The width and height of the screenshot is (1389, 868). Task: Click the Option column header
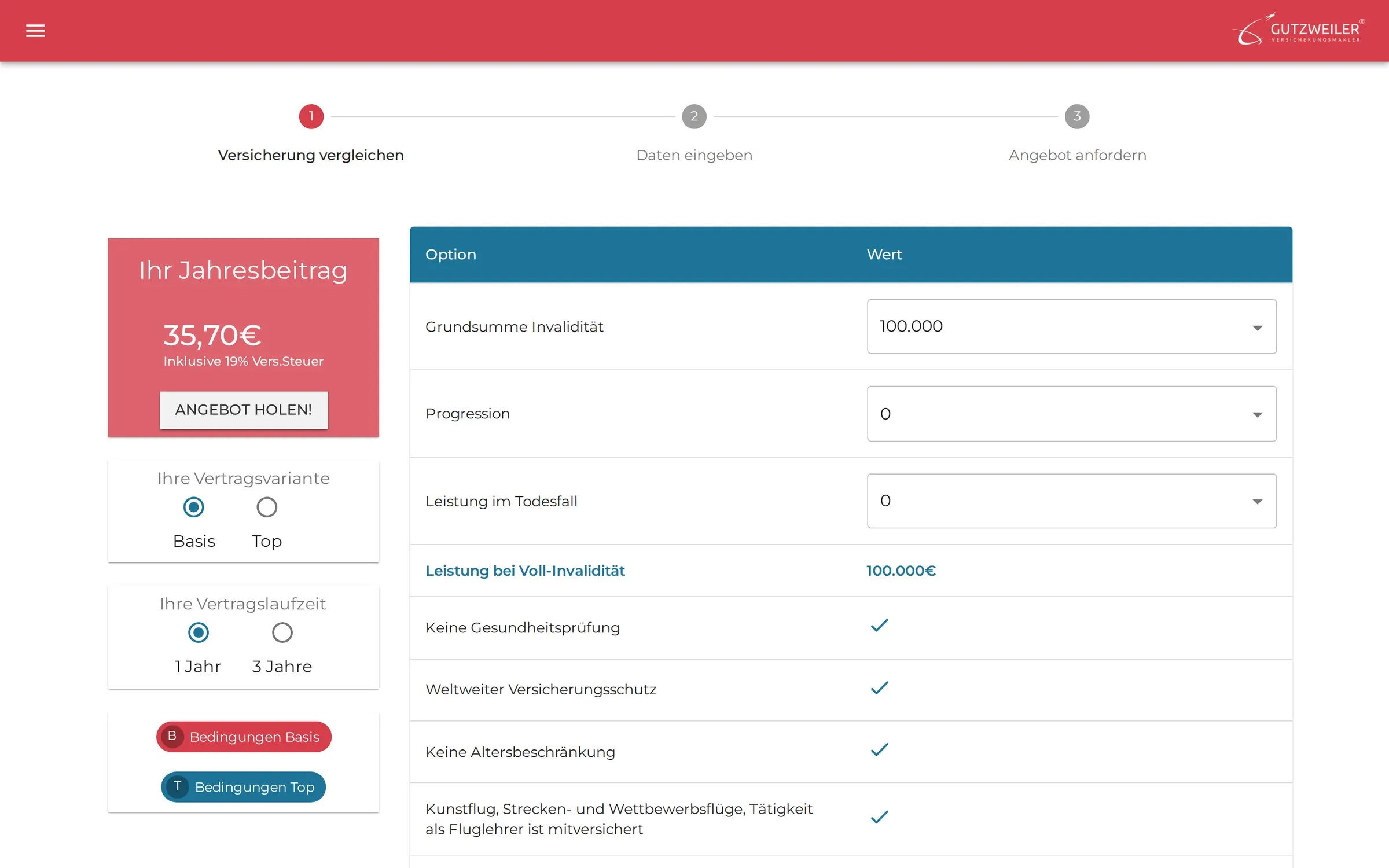450,255
